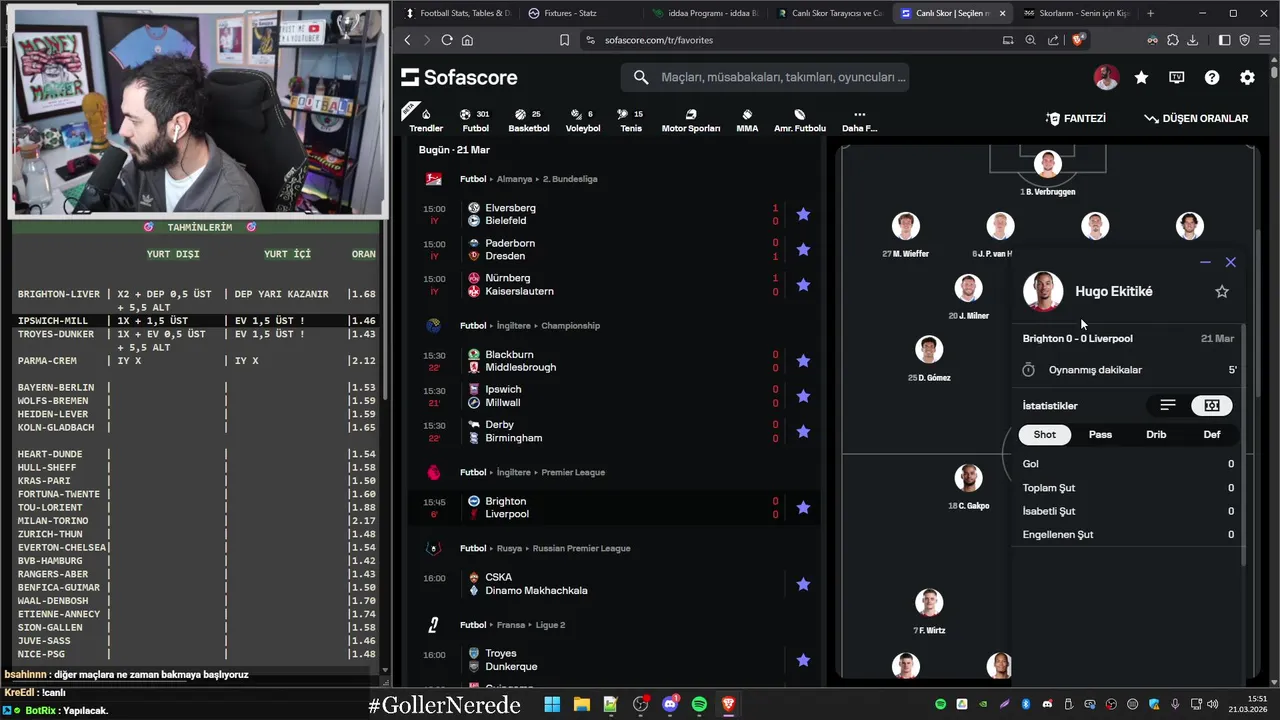This screenshot has height=720, width=1280.
Task: Unfavorite the Nürnberg–Kaiserslautern match star
Action: 803,285
